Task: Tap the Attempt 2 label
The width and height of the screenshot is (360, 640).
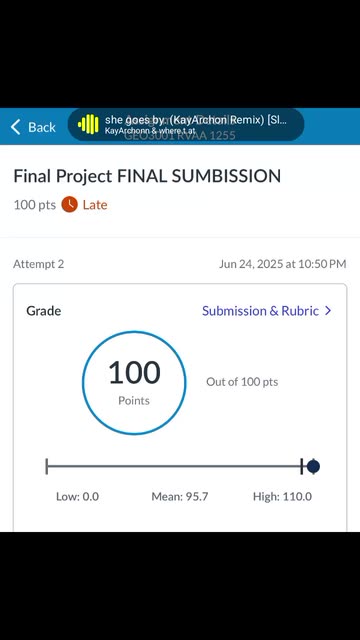Action: tap(38, 264)
